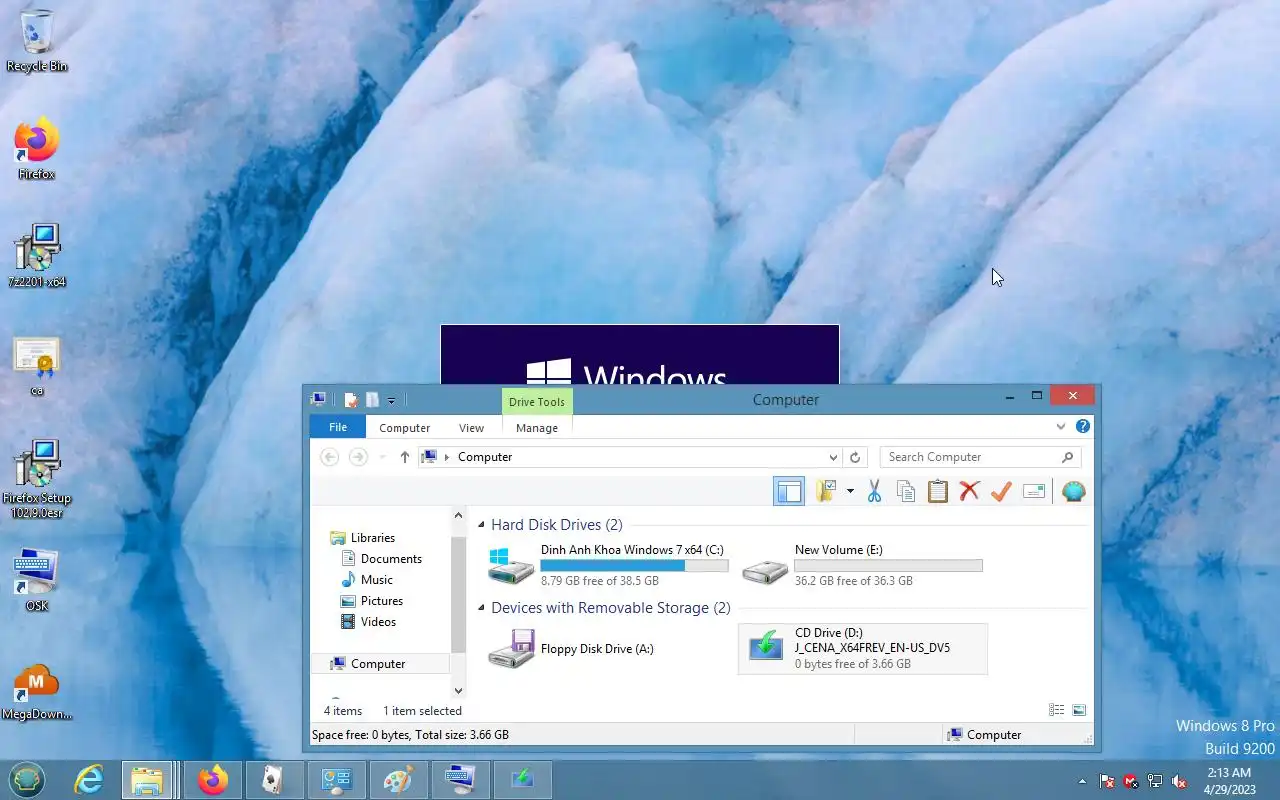Click the Cut scissors icon in toolbar

[874, 491]
